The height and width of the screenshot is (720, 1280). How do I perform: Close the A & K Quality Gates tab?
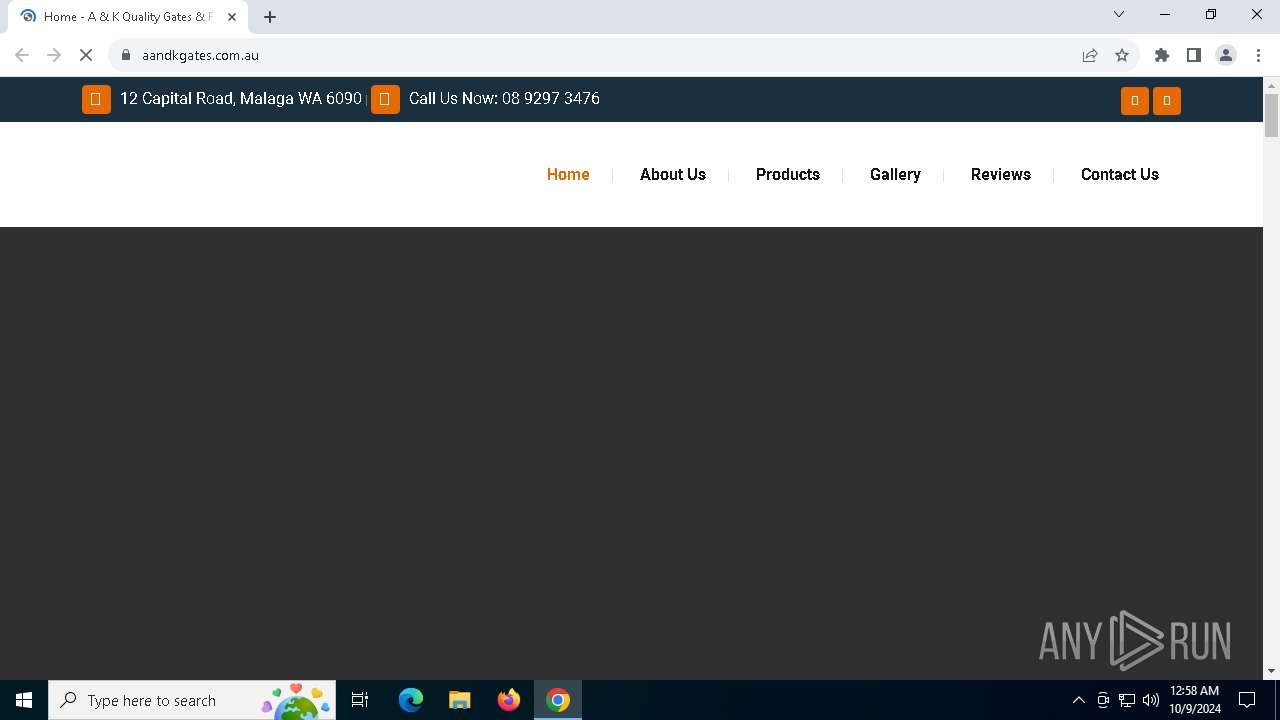tap(232, 17)
